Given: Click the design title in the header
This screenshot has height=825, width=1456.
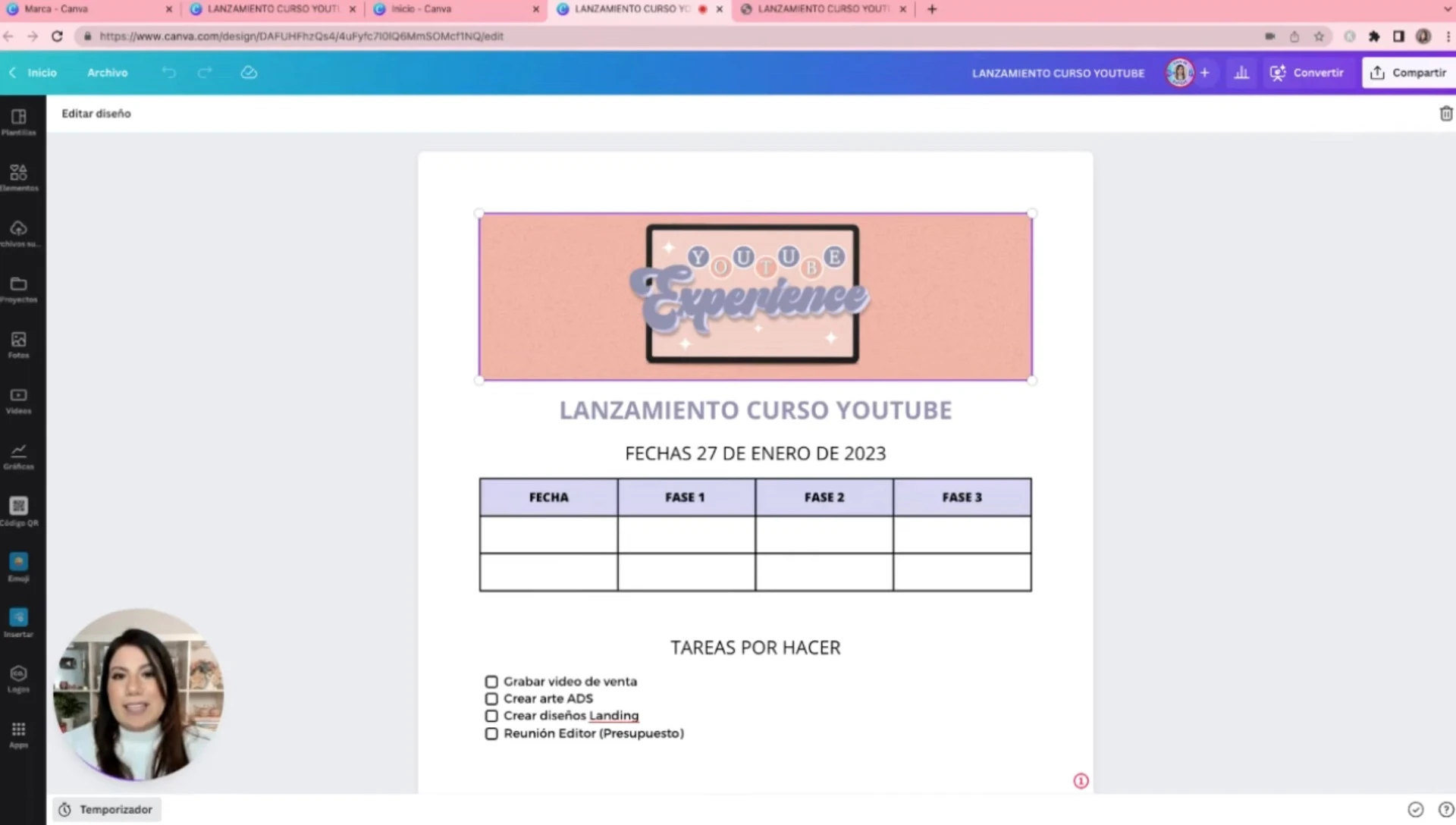Looking at the screenshot, I should tap(1058, 74).
